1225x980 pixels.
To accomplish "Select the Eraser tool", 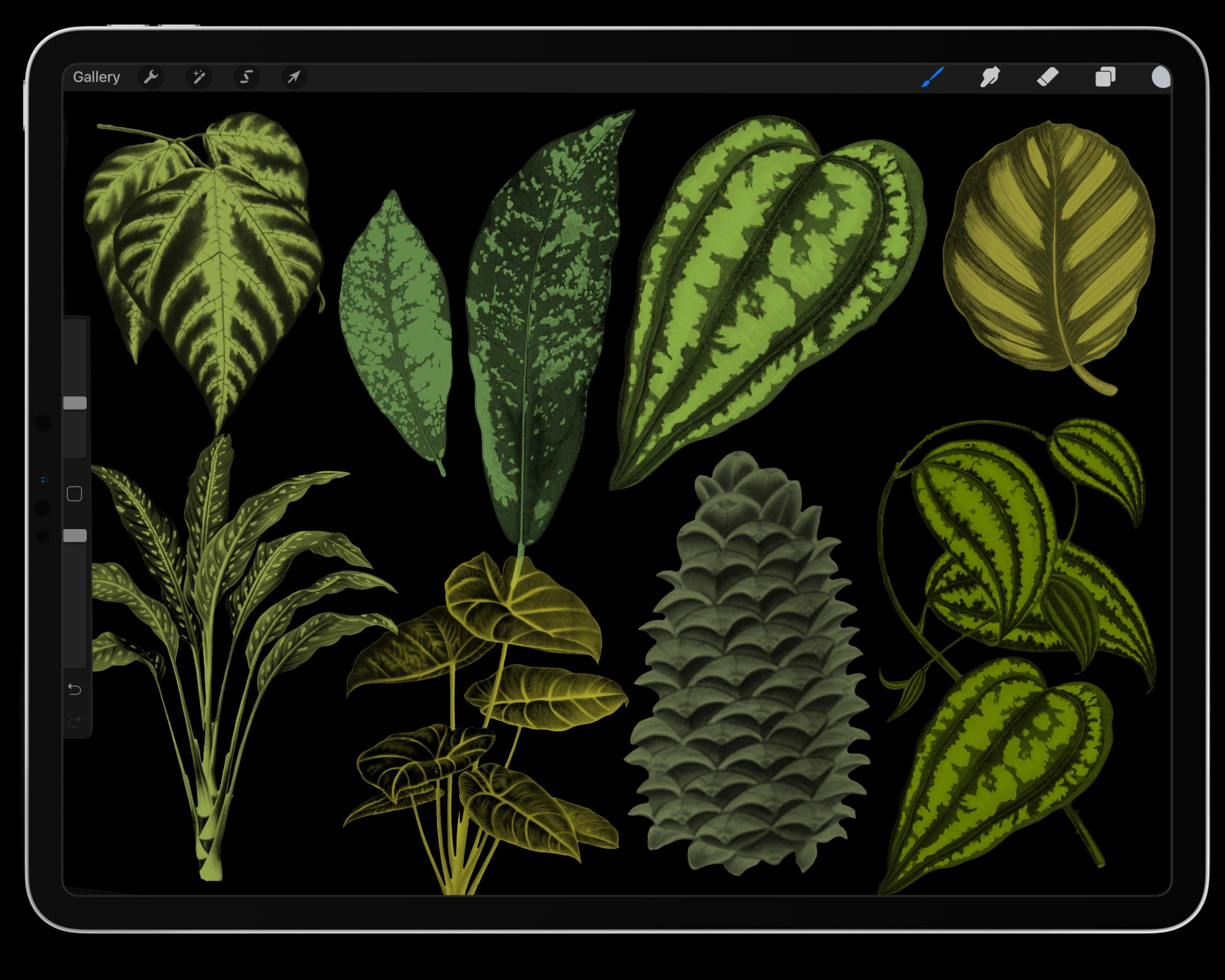I will tap(1047, 77).
